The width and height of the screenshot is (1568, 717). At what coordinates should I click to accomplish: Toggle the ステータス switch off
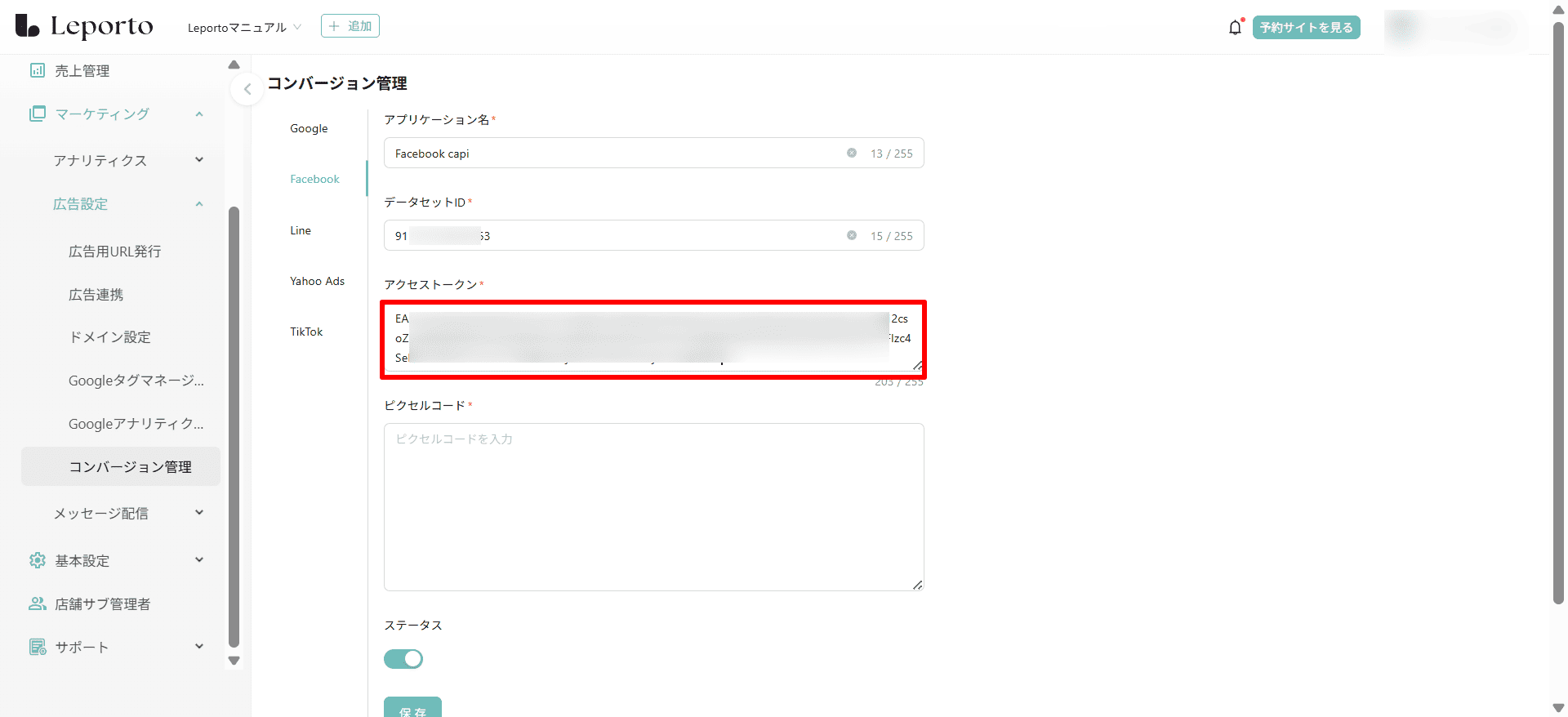click(403, 659)
